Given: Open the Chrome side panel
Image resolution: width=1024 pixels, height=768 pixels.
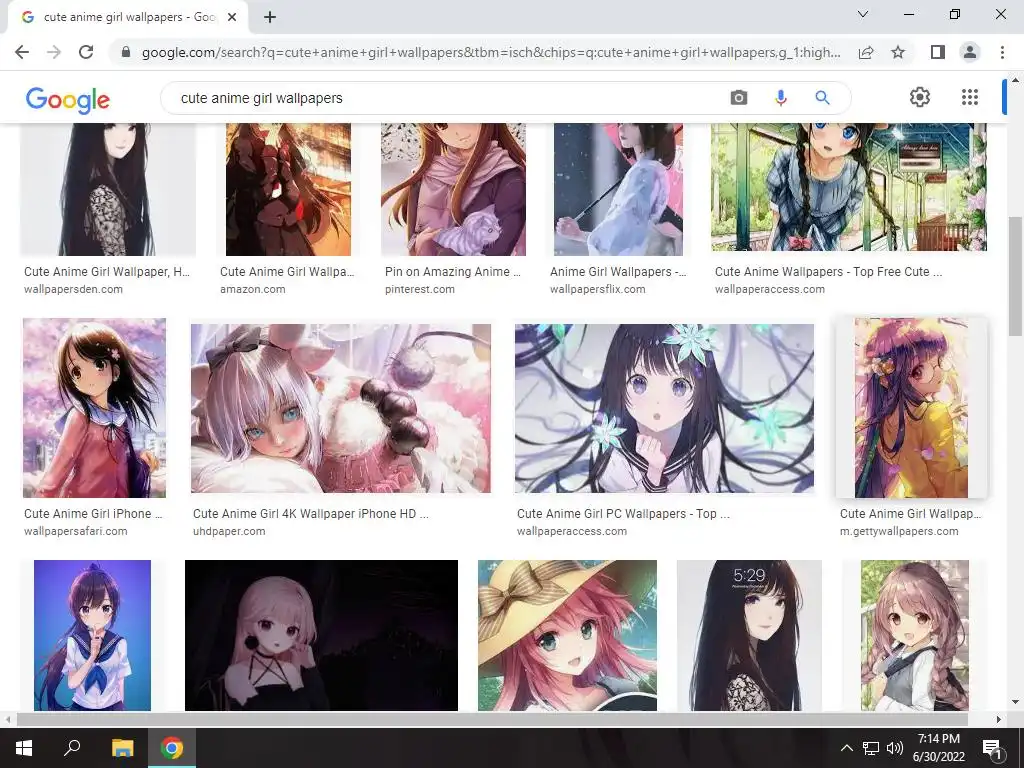Looking at the screenshot, I should [938, 52].
